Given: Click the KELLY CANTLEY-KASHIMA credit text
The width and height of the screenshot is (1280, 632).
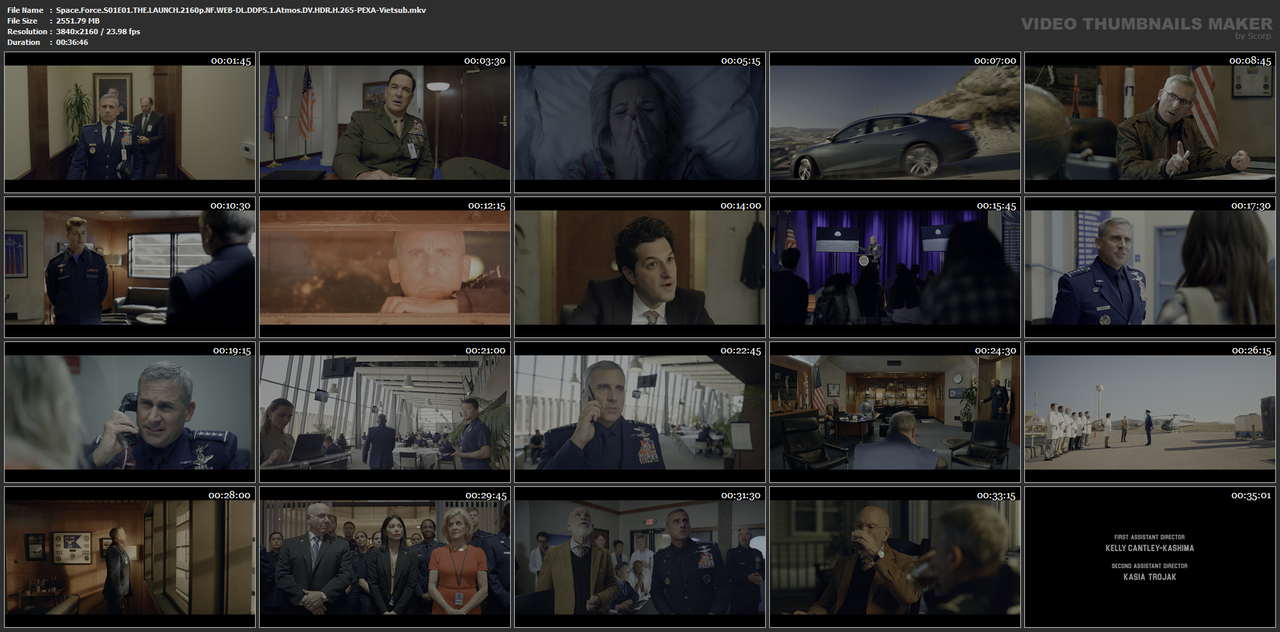Looking at the screenshot, I should (1150, 548).
